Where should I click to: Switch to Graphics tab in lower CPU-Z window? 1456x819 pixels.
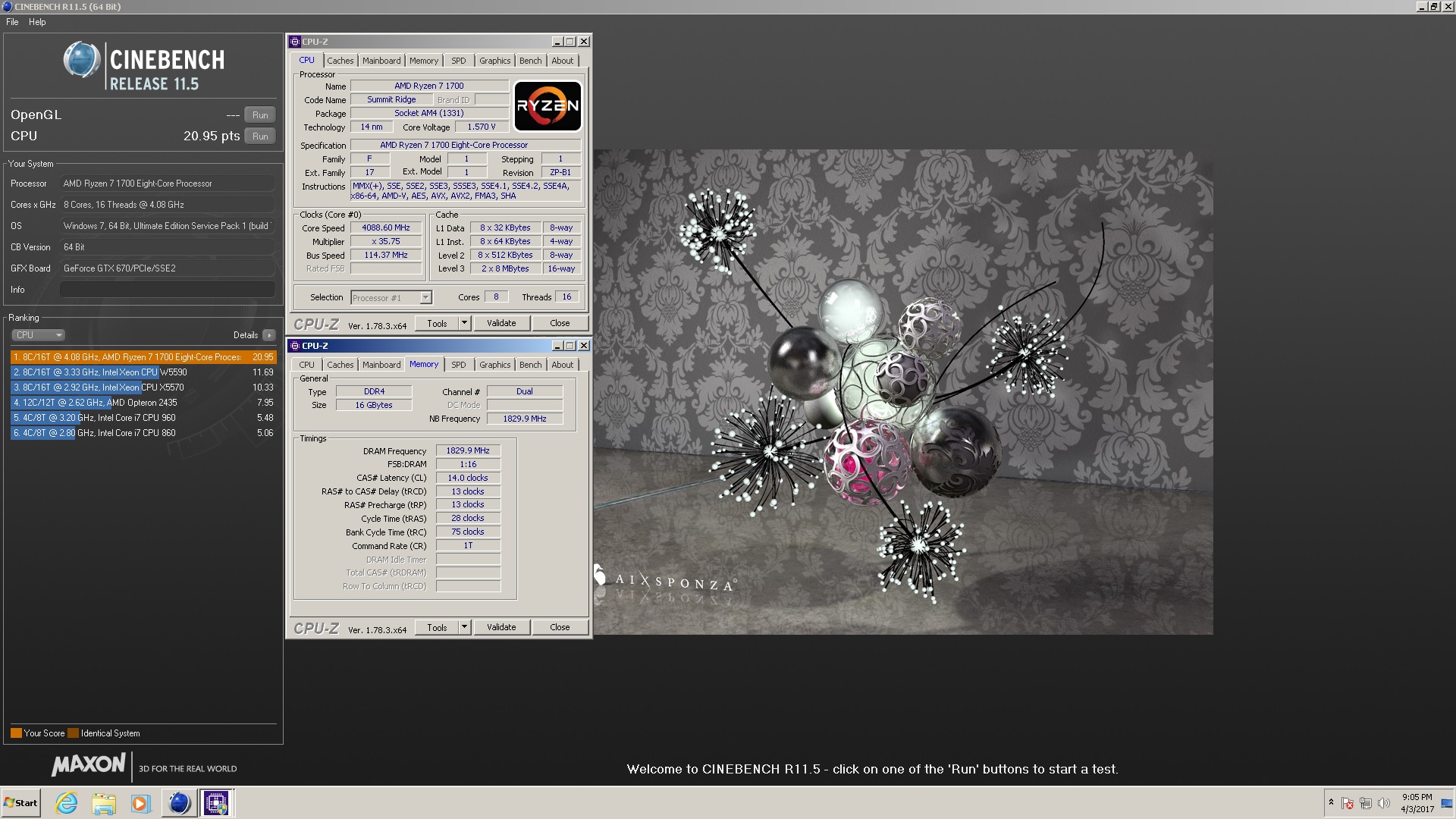pos(495,365)
